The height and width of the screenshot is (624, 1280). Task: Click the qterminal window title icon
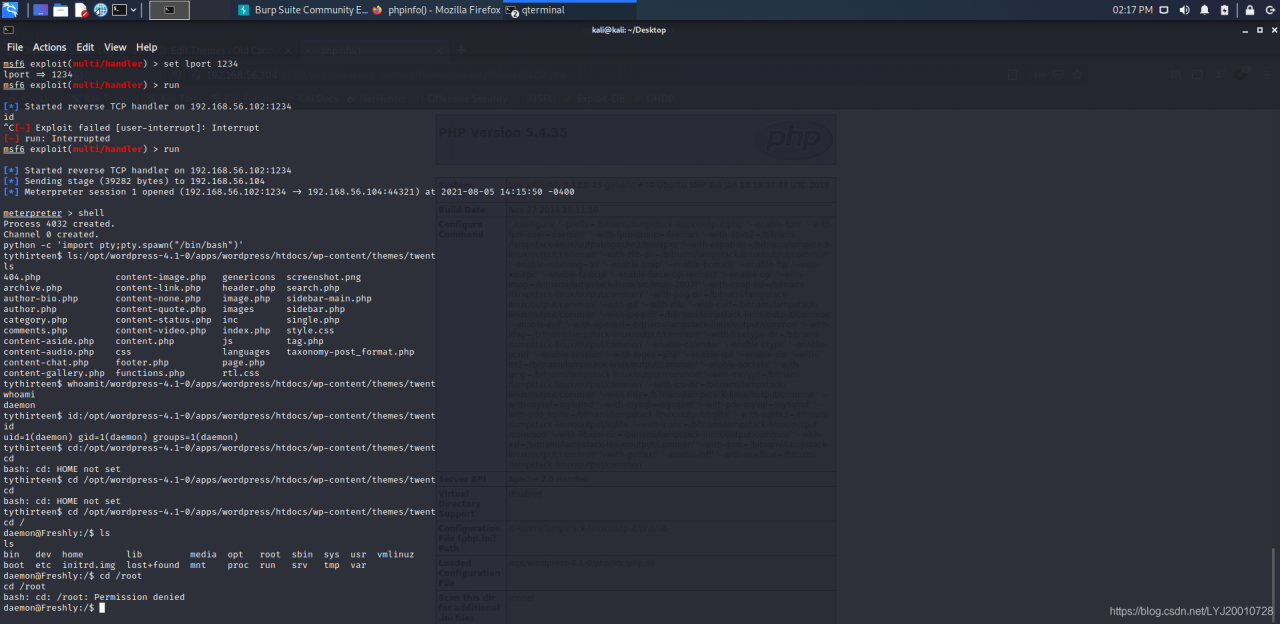[x=8, y=29]
